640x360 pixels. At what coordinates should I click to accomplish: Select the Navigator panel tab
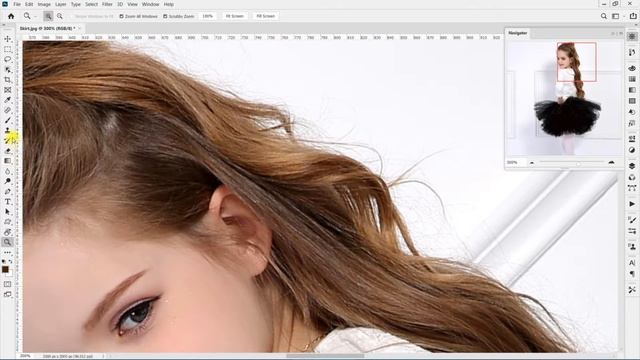coord(518,33)
